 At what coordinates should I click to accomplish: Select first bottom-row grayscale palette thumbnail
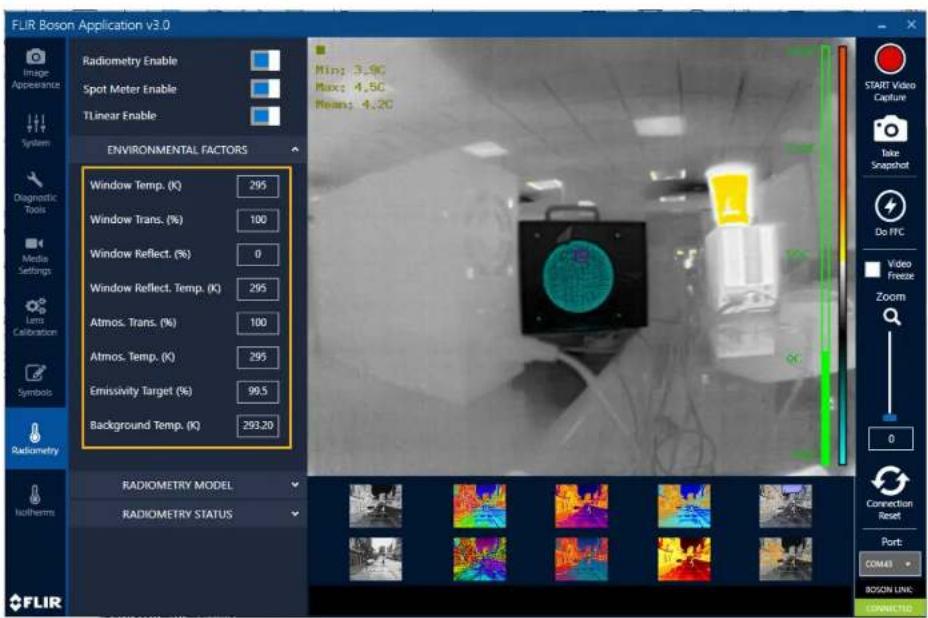tap(375, 559)
